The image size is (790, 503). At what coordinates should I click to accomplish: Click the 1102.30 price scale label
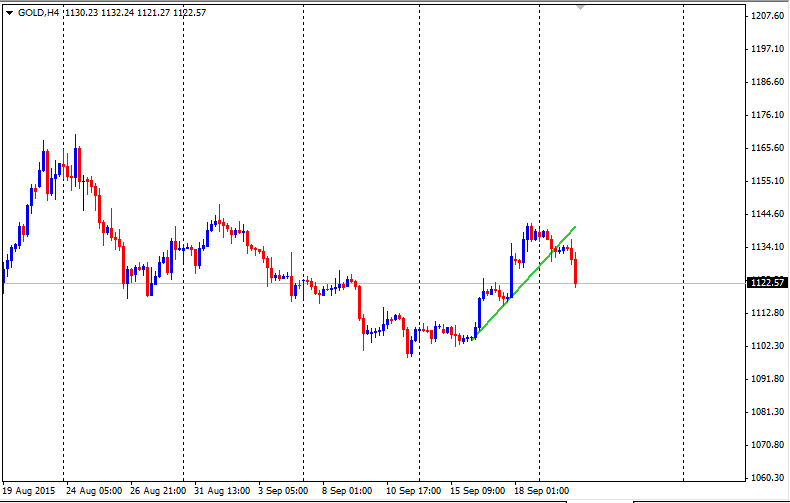point(767,346)
